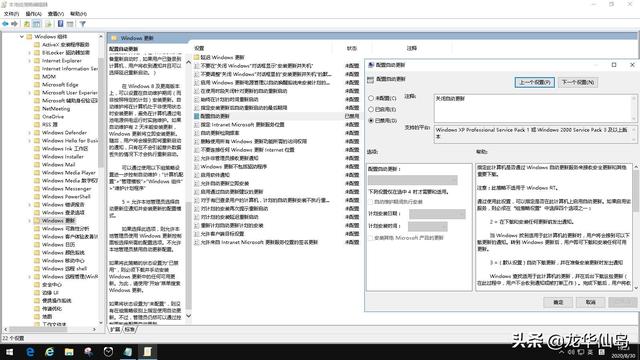Screen dimensions: 640x360
Task: Click the 状态 column header
Action: coord(351,48)
